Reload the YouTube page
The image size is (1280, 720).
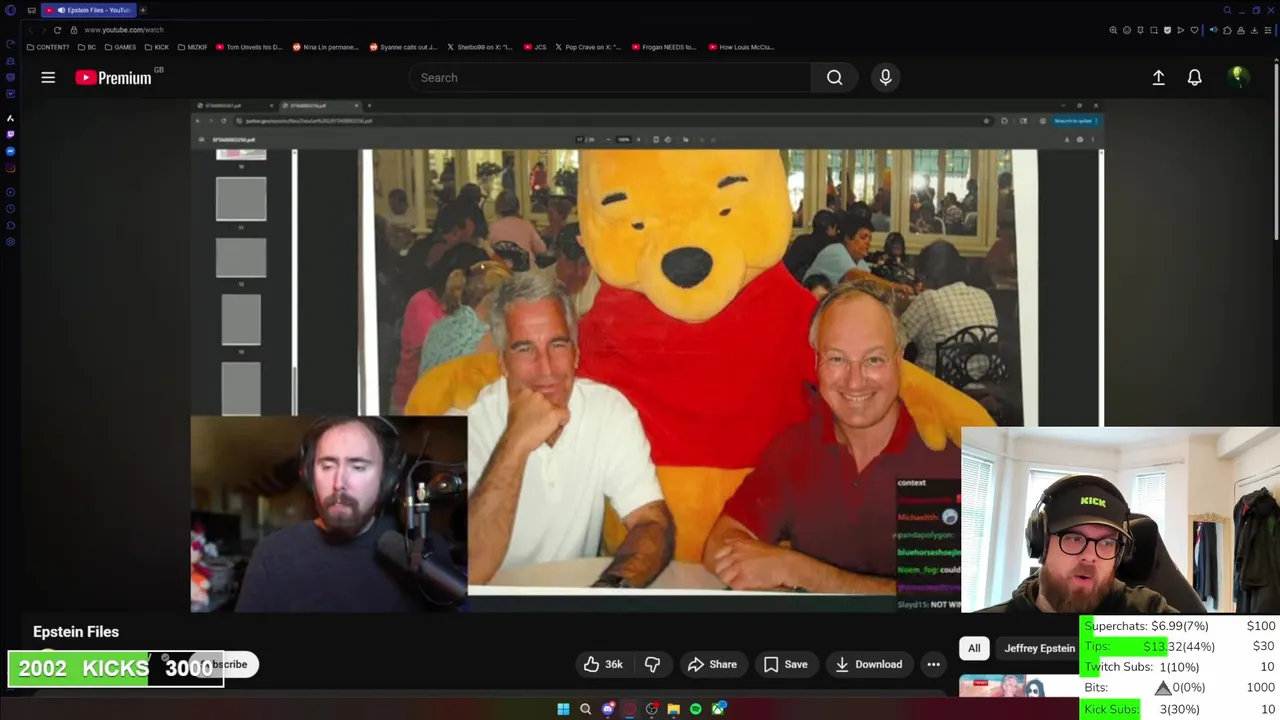click(57, 30)
